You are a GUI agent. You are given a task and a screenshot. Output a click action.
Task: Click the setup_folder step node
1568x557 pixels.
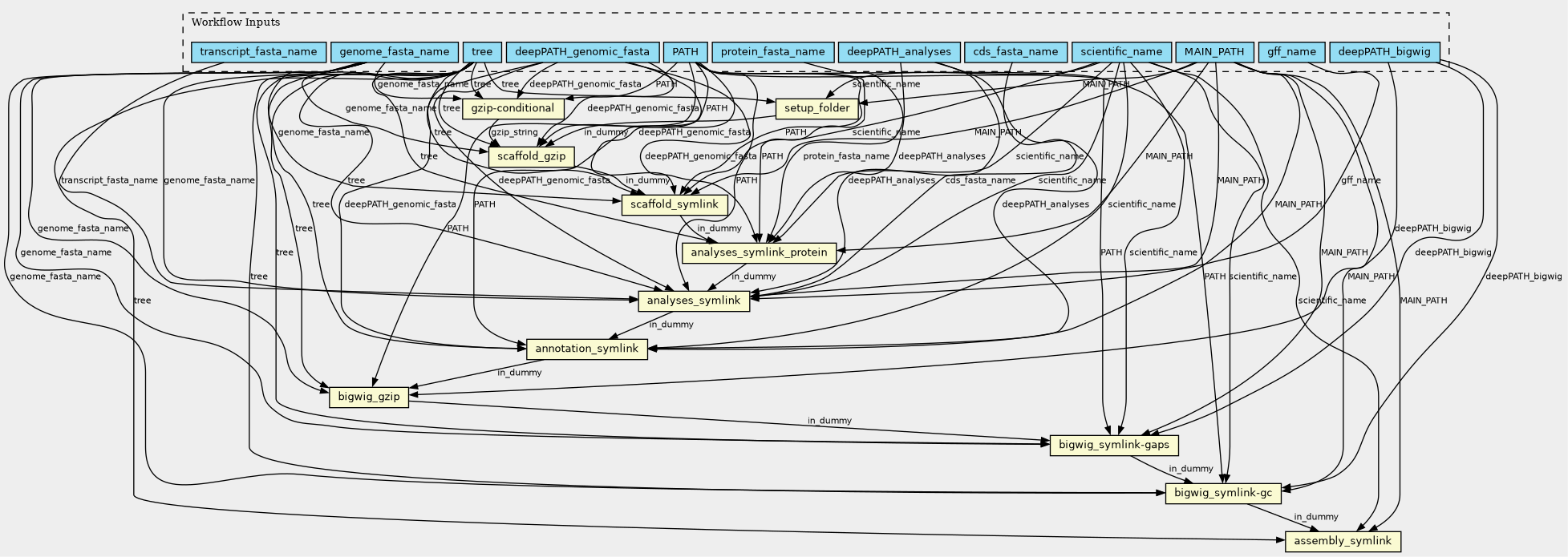[x=816, y=108]
